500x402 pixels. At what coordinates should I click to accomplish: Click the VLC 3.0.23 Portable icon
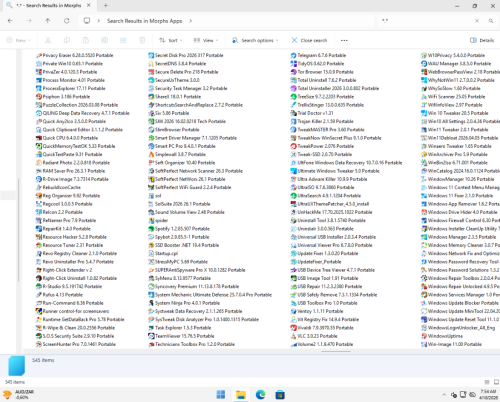[293, 336]
